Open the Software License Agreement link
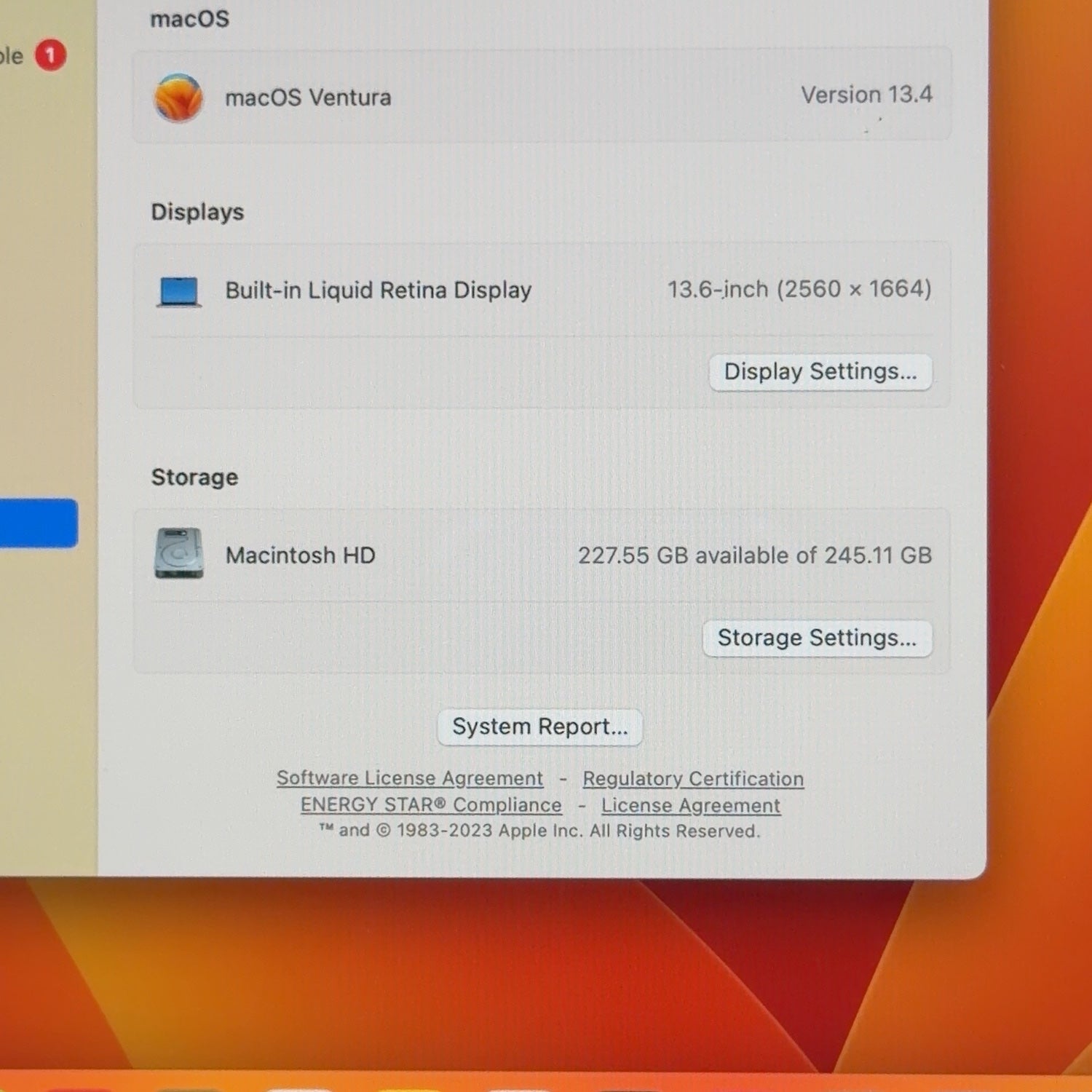Screen dimensions: 1092x1092 click(x=410, y=778)
